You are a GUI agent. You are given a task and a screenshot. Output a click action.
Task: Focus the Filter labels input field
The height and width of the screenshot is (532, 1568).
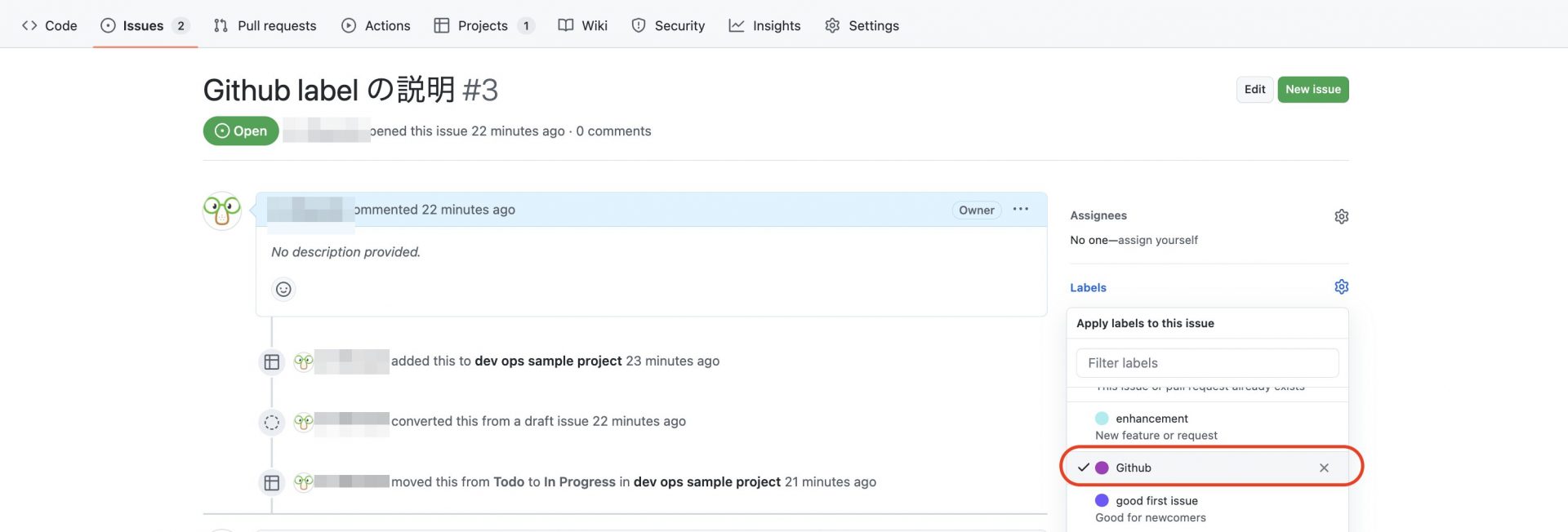click(1207, 363)
